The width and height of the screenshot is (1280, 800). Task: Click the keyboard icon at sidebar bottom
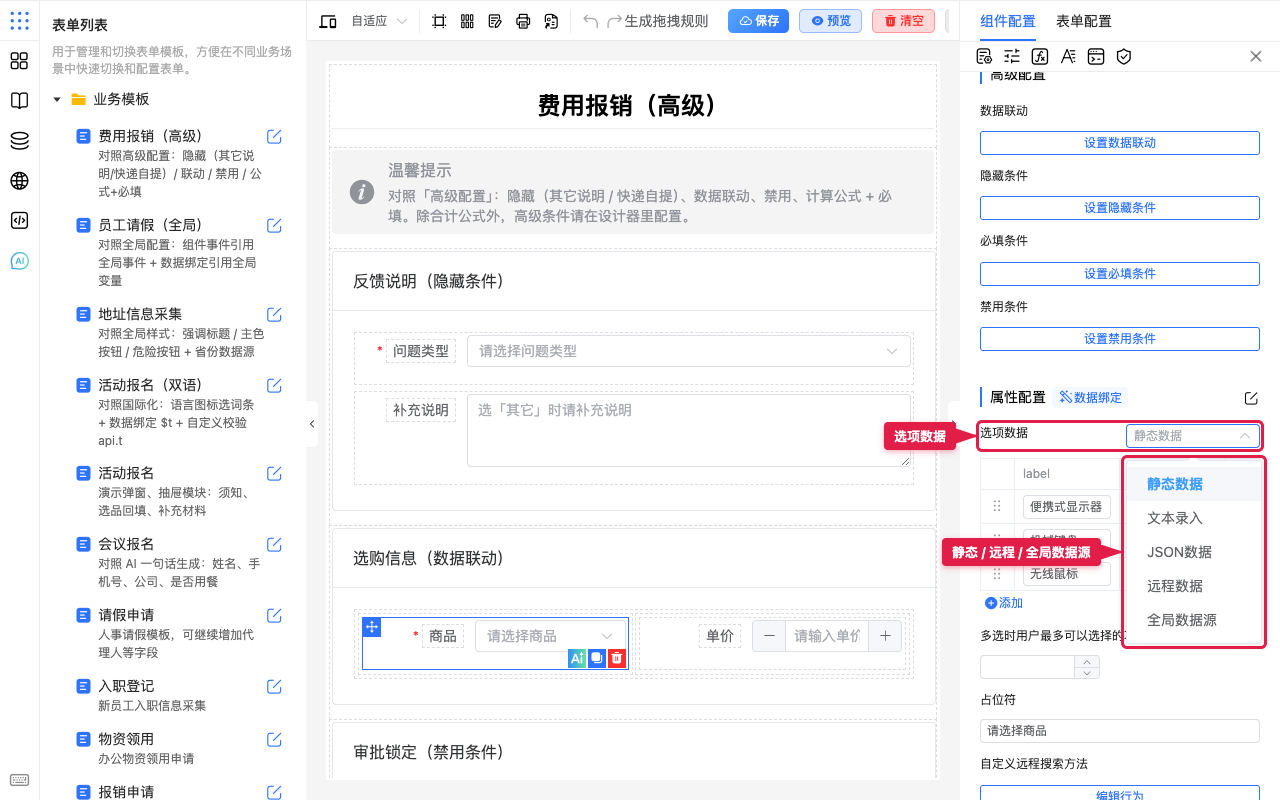pos(19,780)
